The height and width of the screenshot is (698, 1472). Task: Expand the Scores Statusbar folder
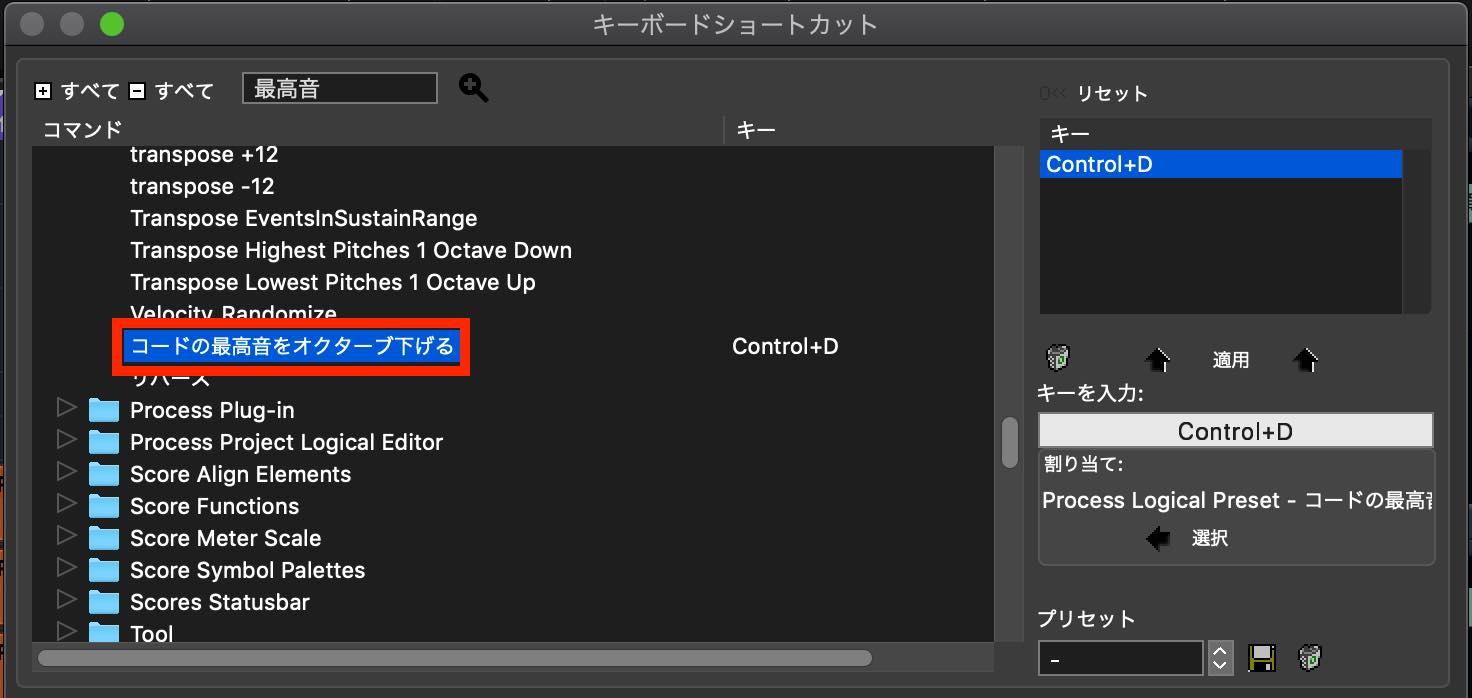66,600
